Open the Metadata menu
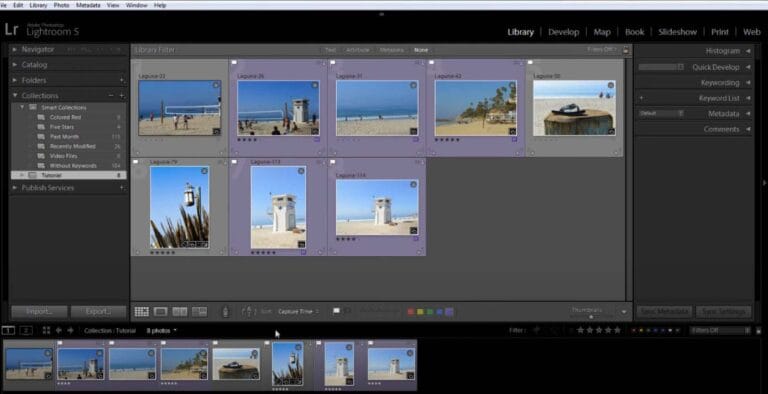Viewport: 768px width, 394px height. (x=88, y=5)
